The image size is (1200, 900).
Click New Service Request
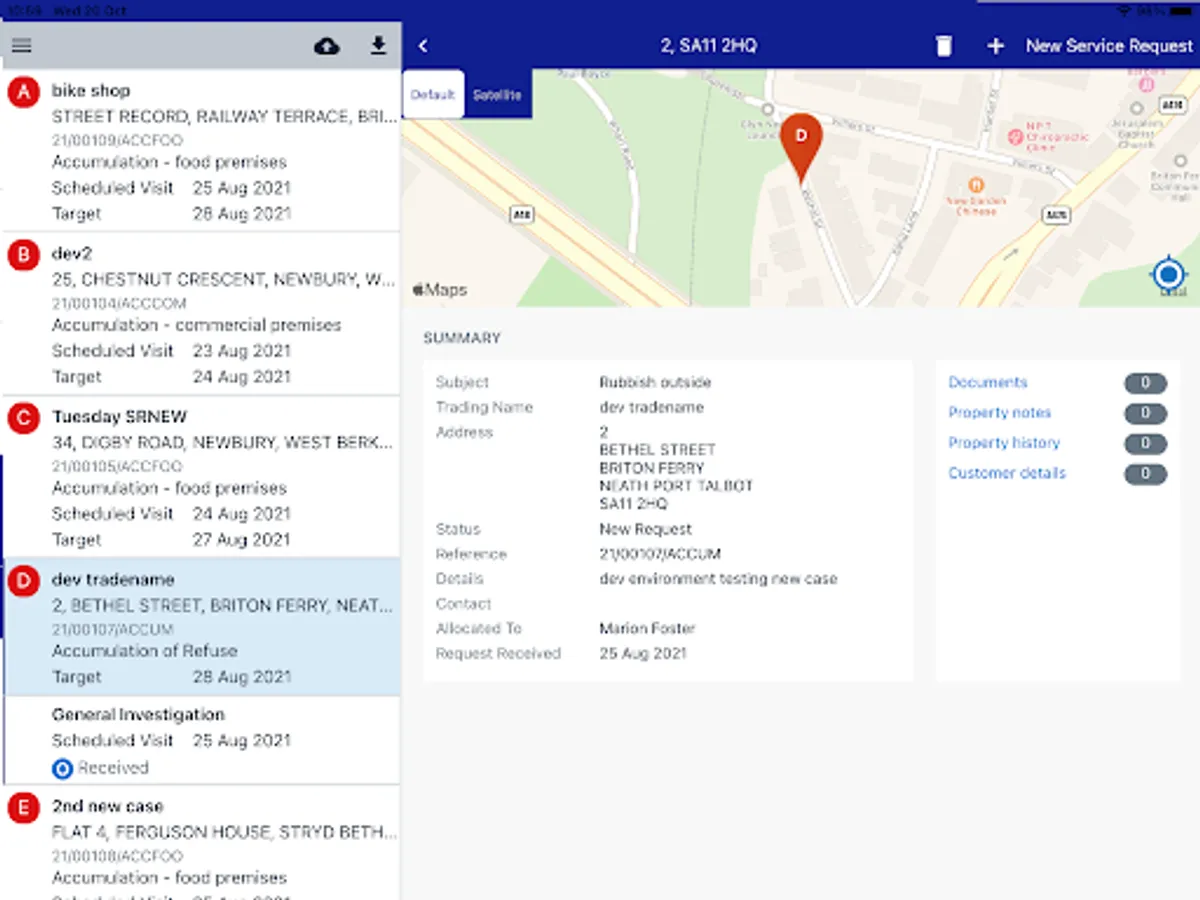point(1109,46)
